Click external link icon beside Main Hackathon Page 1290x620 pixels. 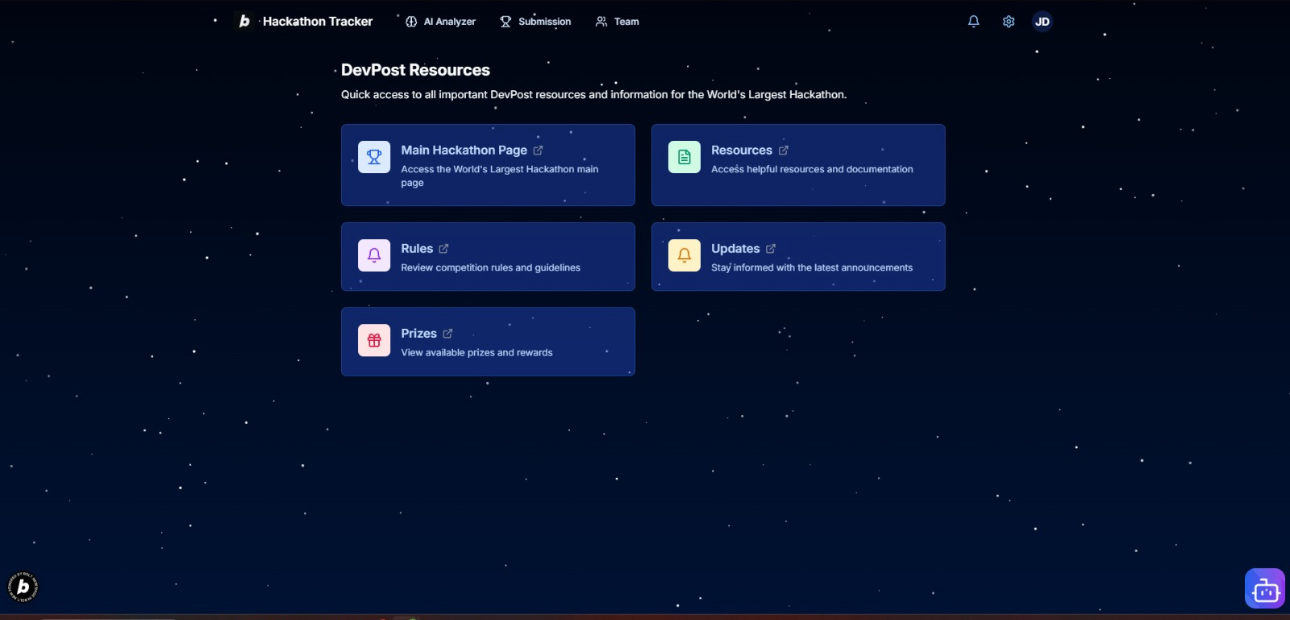[538, 150]
